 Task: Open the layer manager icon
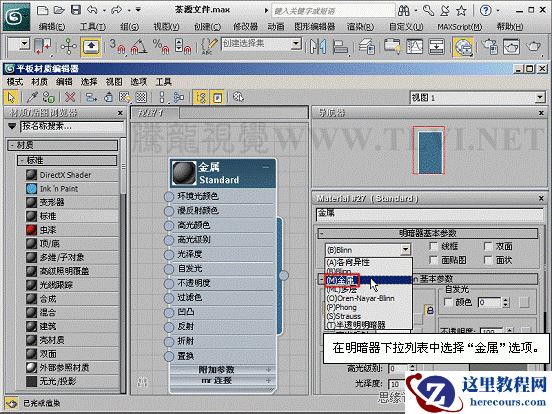366,46
